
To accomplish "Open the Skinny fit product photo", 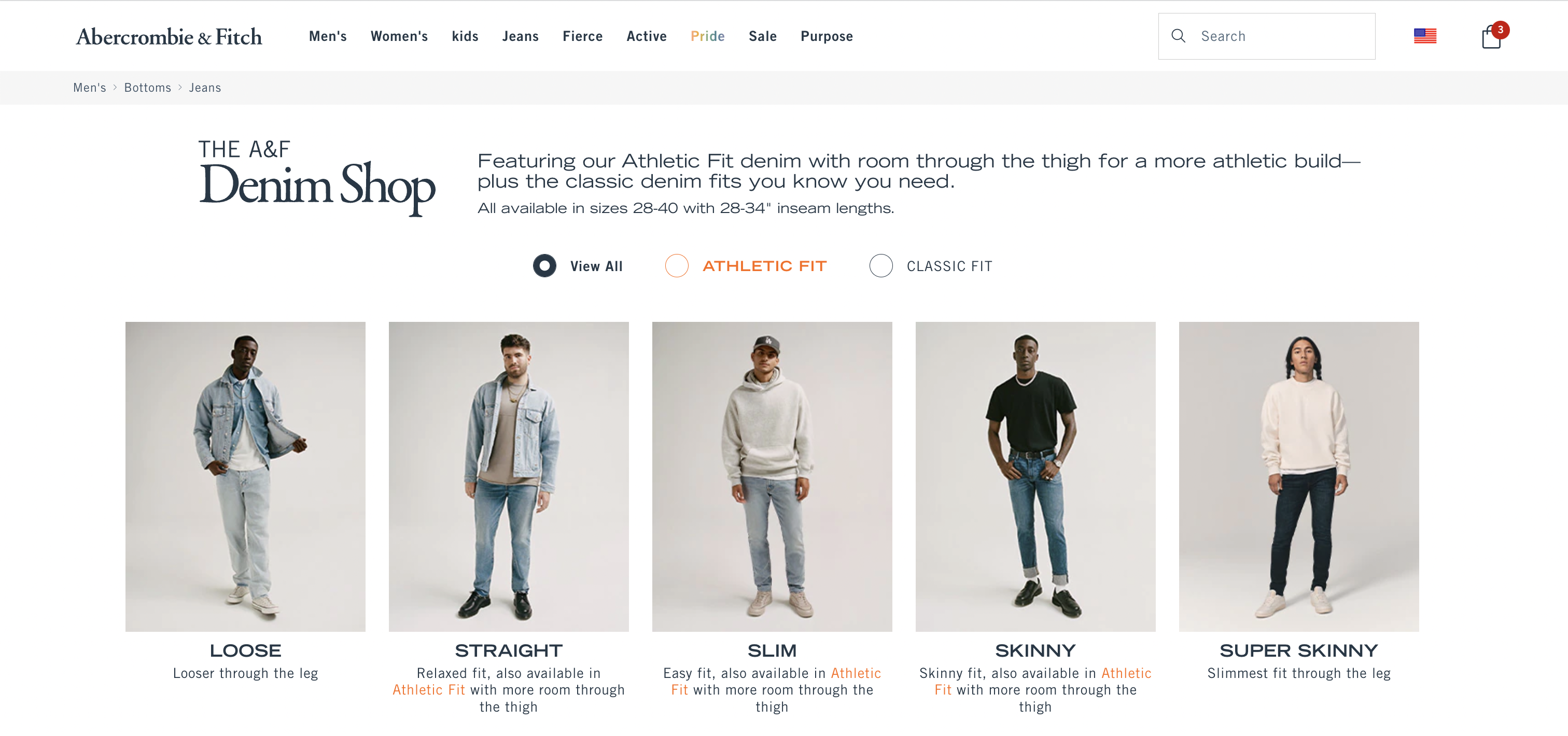I will coord(1035,476).
